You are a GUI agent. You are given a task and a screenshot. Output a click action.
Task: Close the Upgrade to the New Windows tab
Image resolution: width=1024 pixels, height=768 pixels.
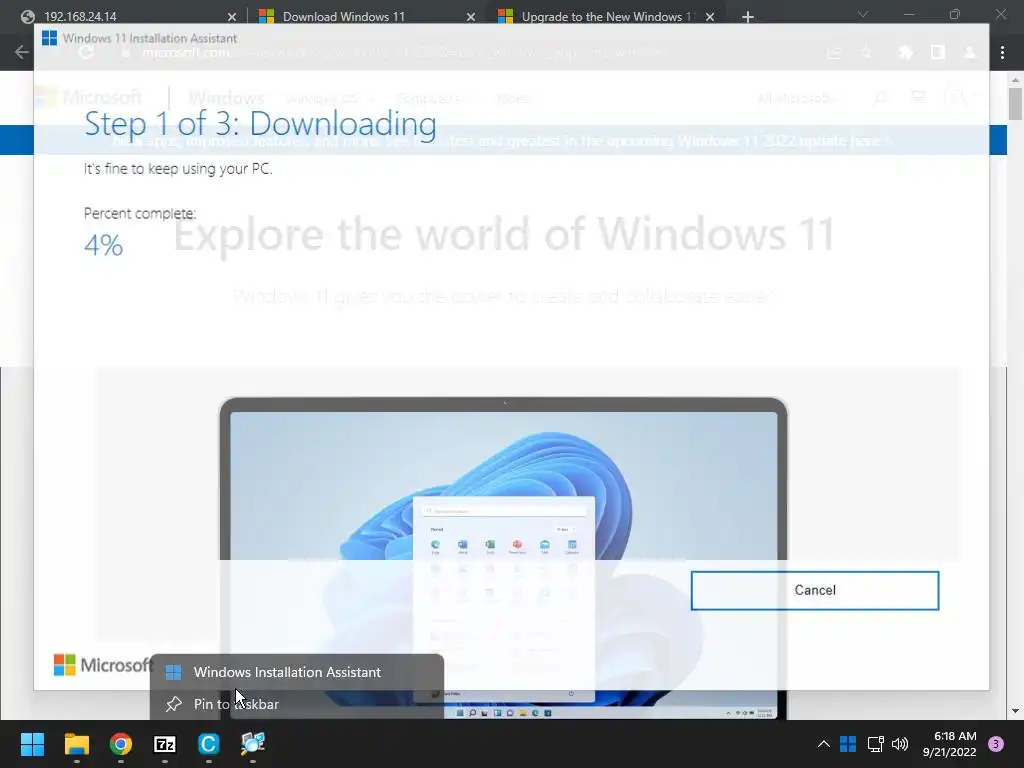(710, 17)
